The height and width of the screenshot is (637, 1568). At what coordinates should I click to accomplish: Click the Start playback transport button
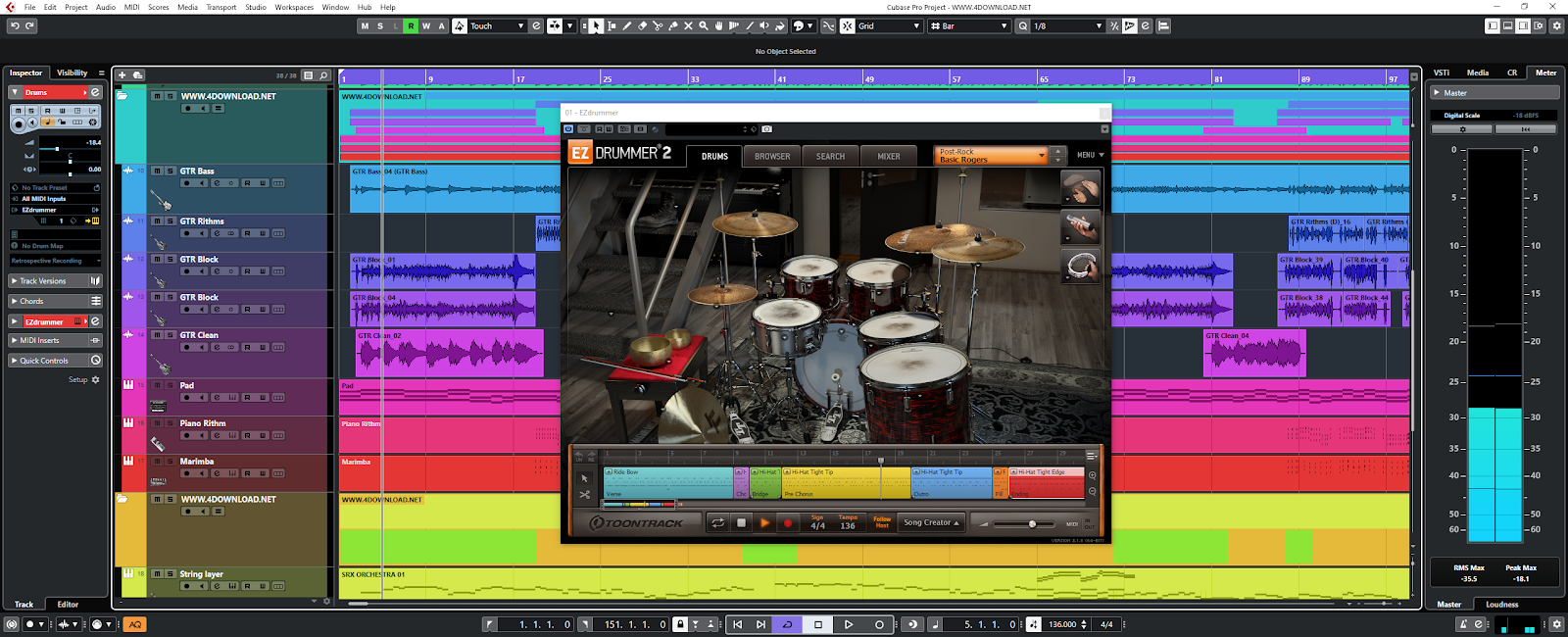(x=849, y=624)
